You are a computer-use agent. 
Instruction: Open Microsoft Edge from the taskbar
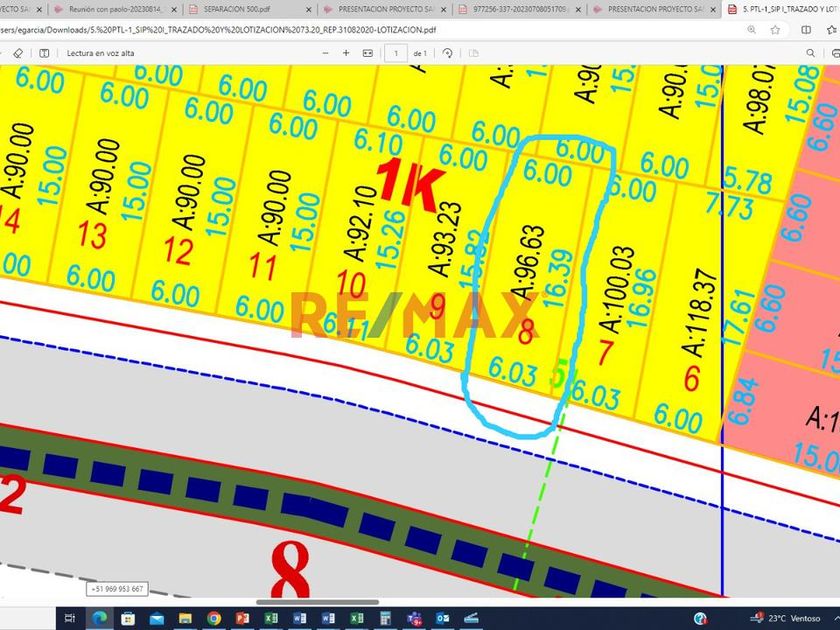(x=98, y=619)
